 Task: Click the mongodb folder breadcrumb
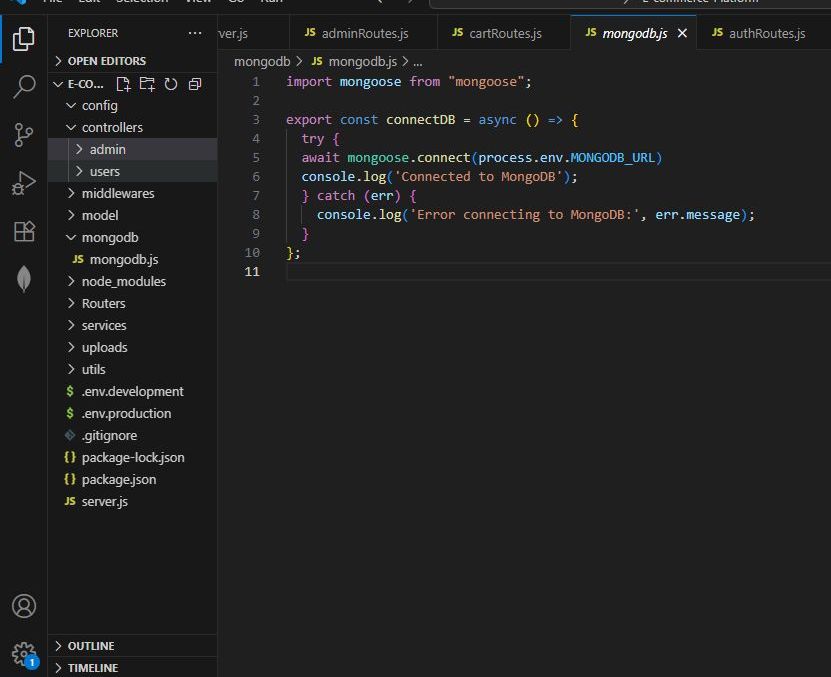[262, 61]
